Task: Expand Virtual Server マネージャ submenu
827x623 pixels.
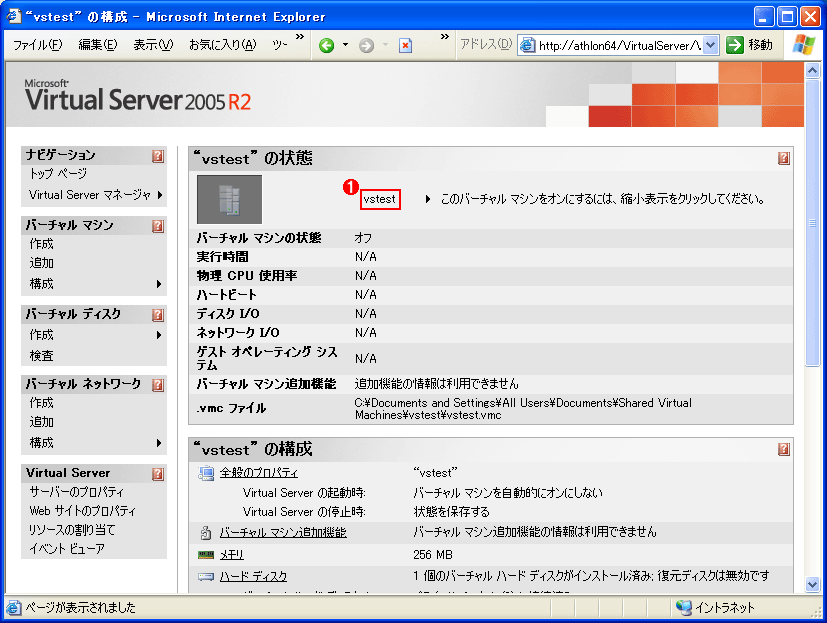Action: pyautogui.click(x=160, y=195)
